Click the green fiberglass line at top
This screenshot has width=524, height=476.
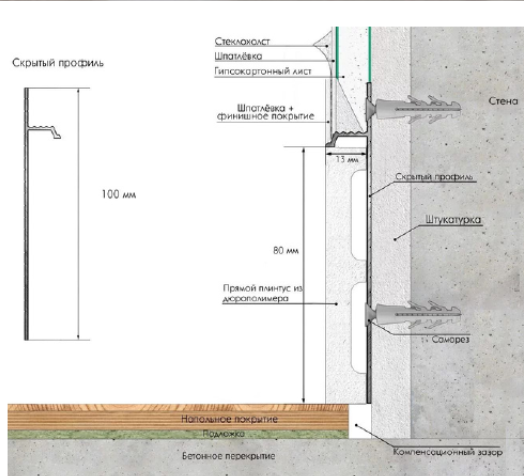pos(337,53)
